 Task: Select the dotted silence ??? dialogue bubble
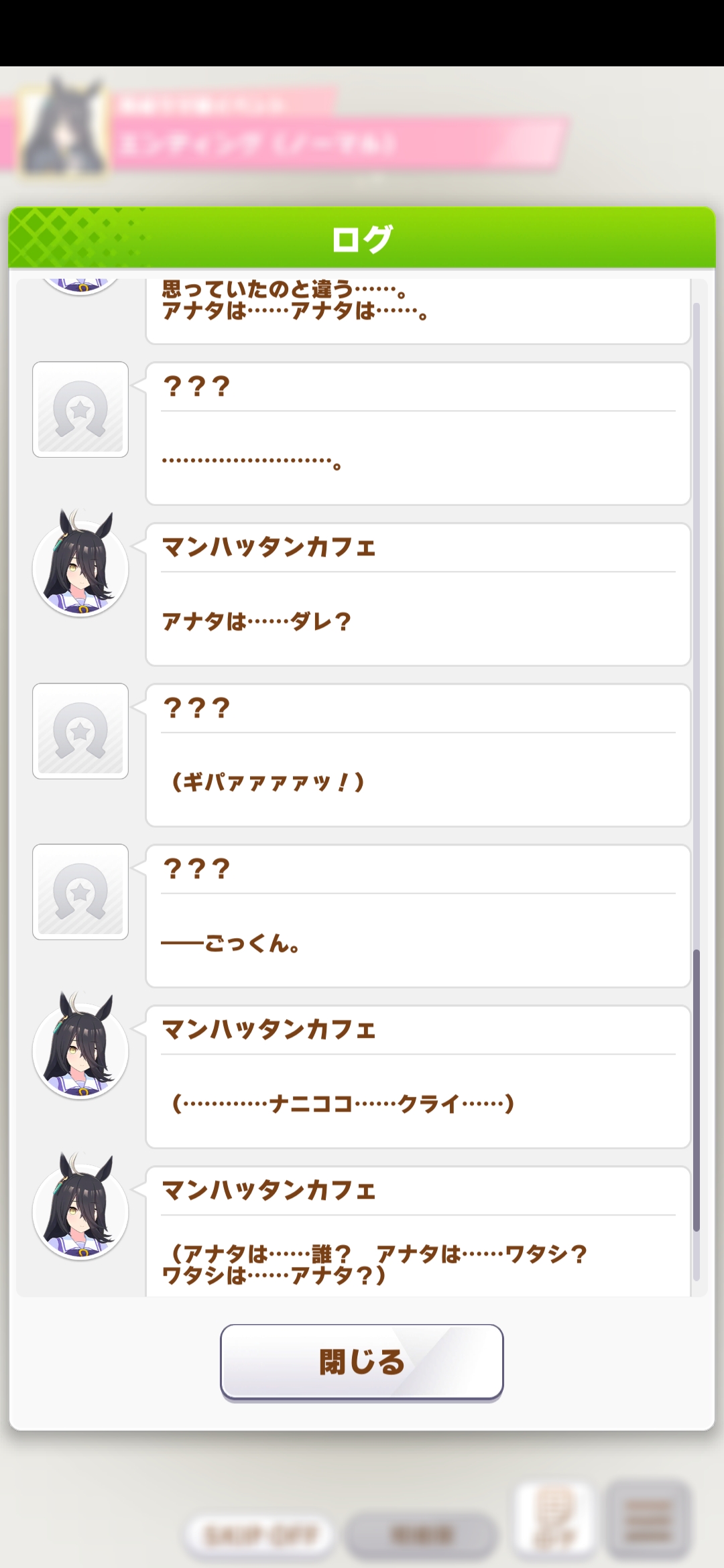click(x=418, y=434)
